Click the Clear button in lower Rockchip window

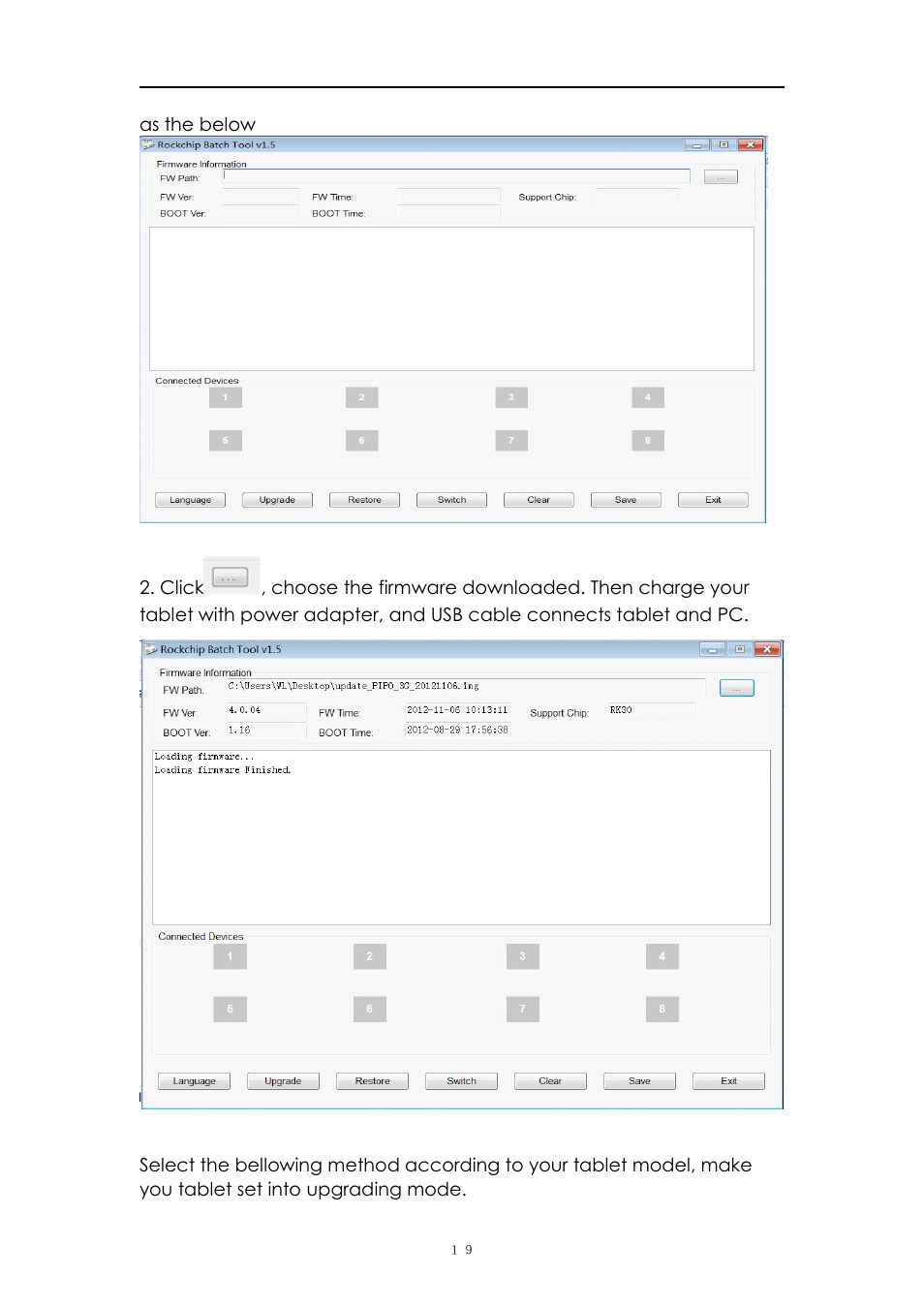coord(550,1081)
